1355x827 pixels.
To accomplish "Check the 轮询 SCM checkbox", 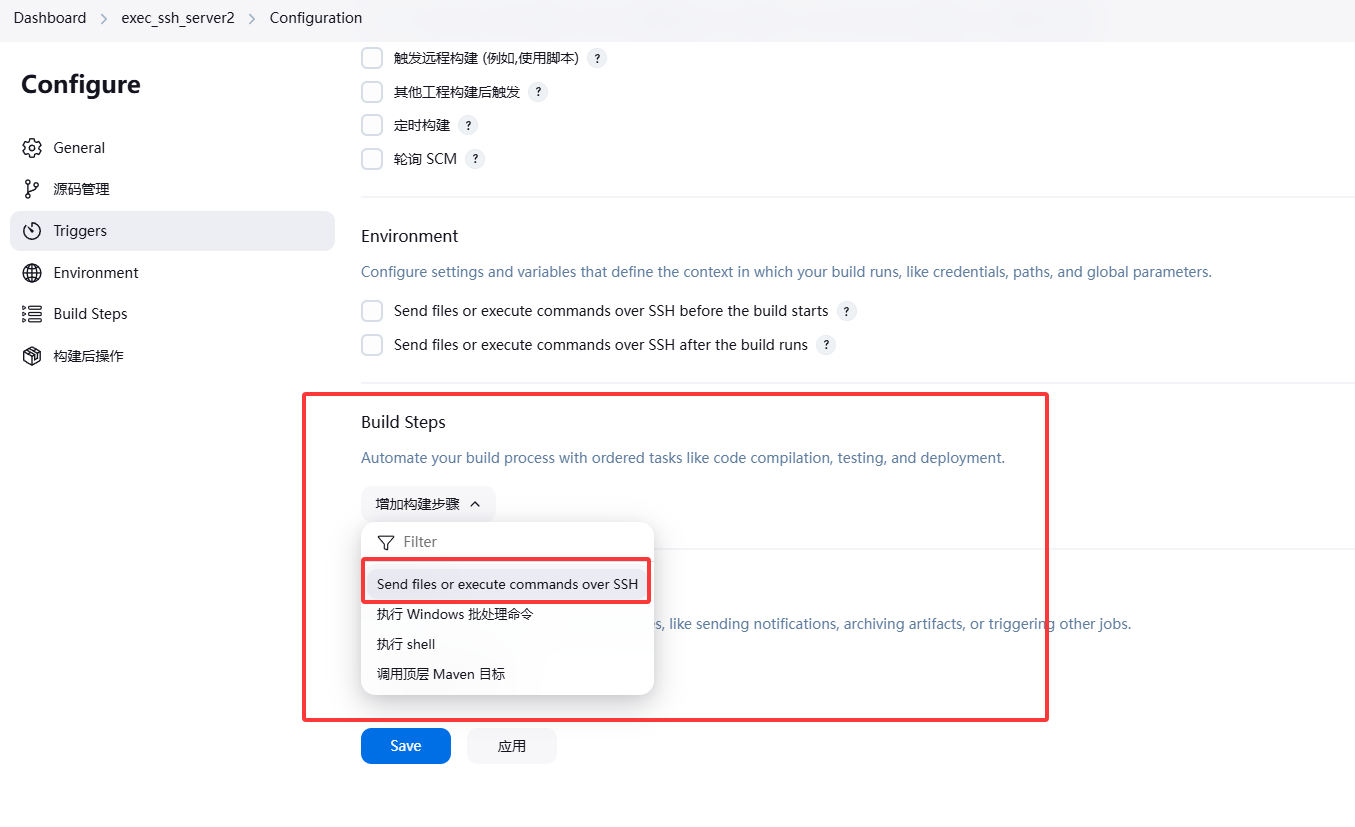I will [x=372, y=159].
